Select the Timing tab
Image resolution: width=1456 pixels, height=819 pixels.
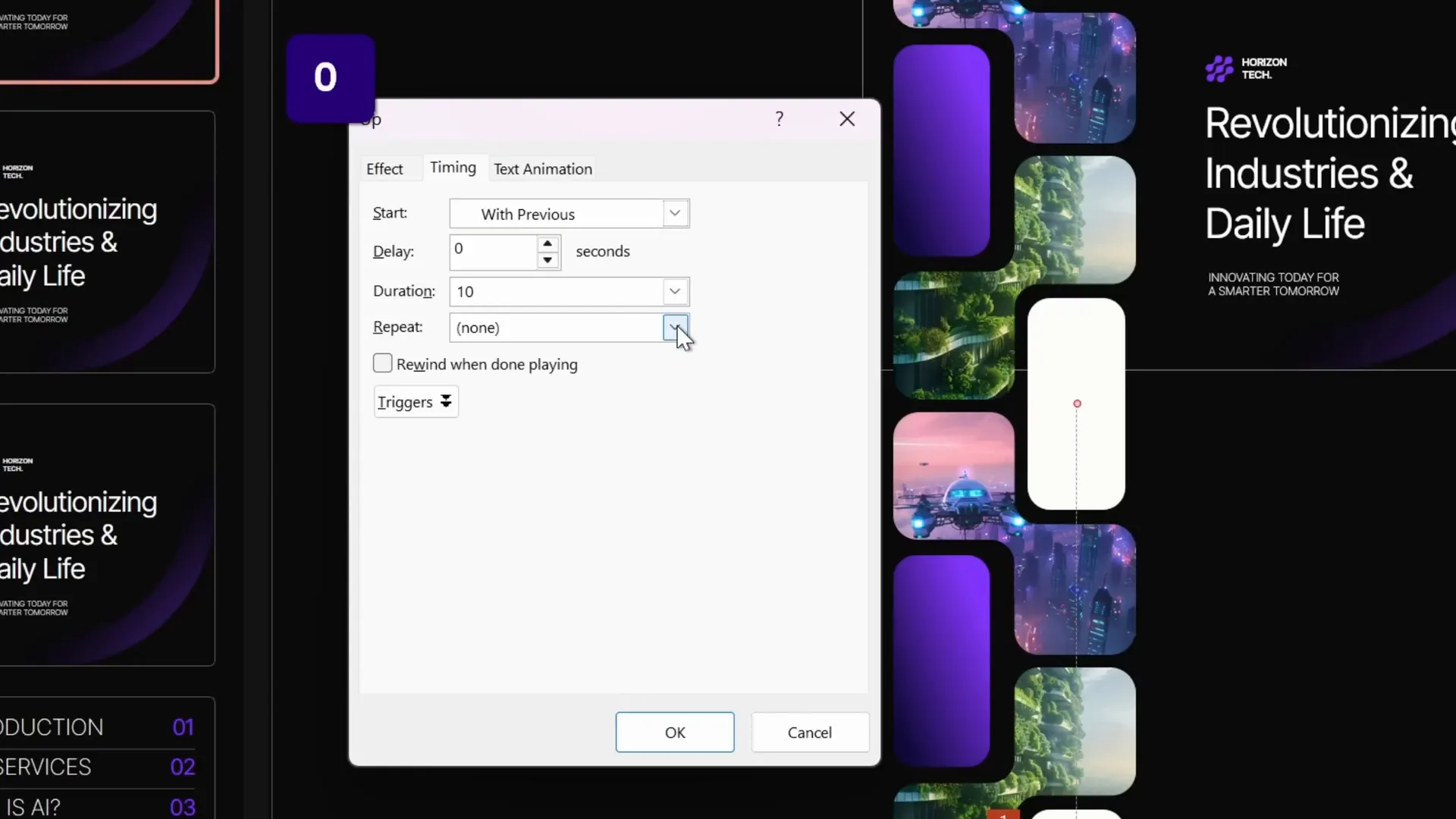tap(453, 168)
